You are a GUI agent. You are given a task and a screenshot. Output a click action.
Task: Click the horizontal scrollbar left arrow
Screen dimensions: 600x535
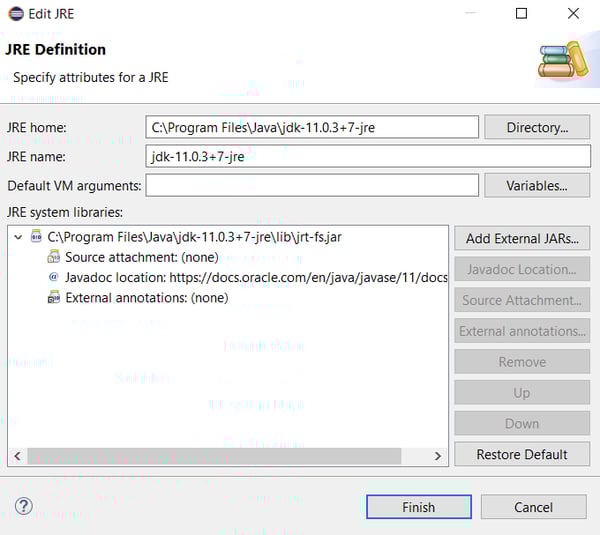(x=16, y=456)
